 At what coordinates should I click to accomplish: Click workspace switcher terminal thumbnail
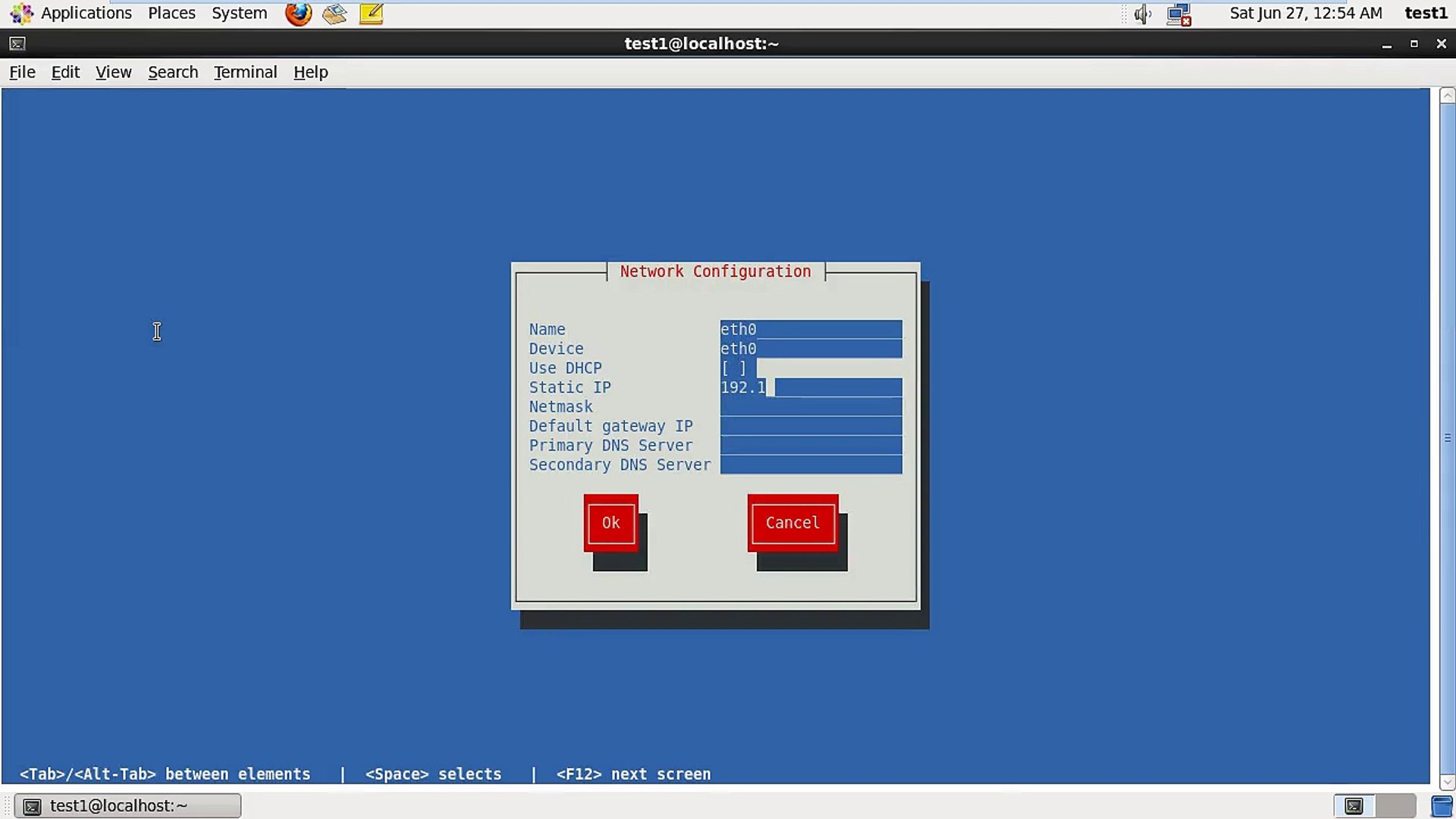click(x=1354, y=805)
